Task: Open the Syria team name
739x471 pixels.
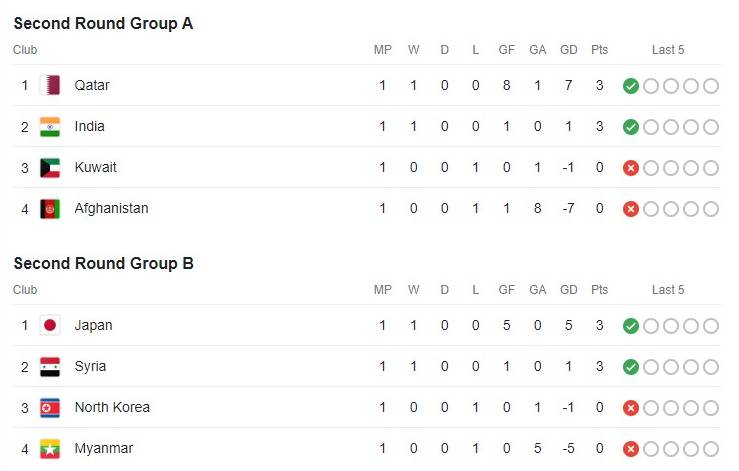Action: [90, 366]
